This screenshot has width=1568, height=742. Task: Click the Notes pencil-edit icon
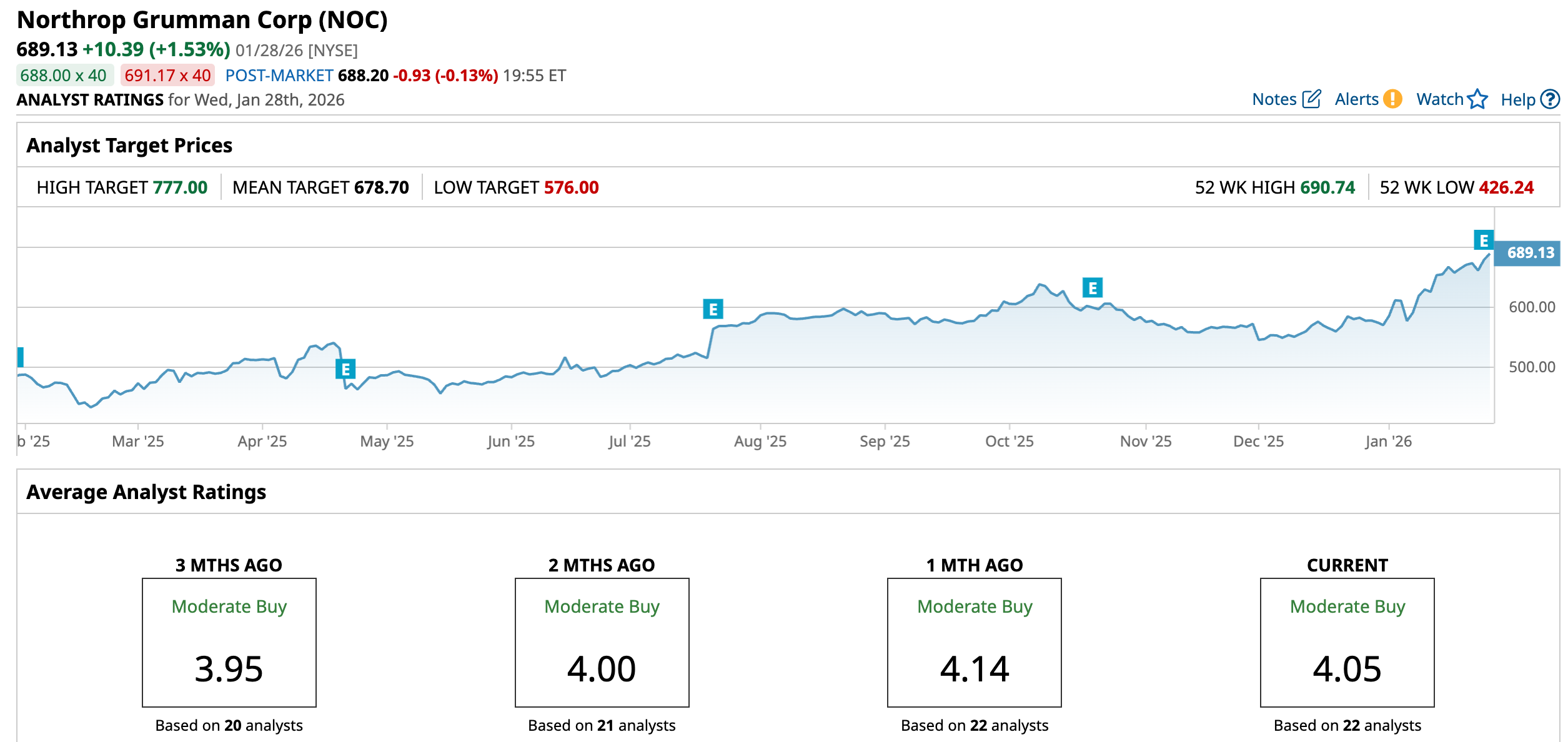[x=1311, y=99]
